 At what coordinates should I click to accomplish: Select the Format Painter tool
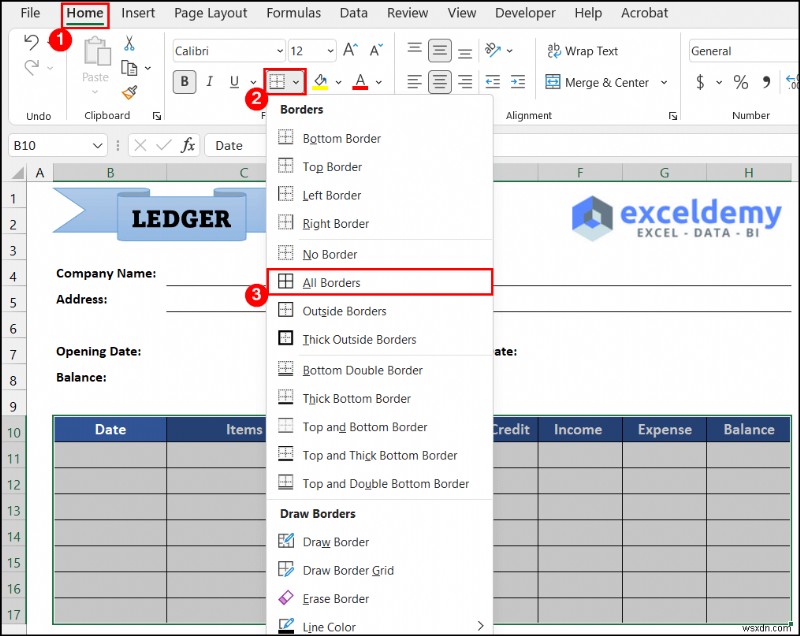click(x=128, y=91)
